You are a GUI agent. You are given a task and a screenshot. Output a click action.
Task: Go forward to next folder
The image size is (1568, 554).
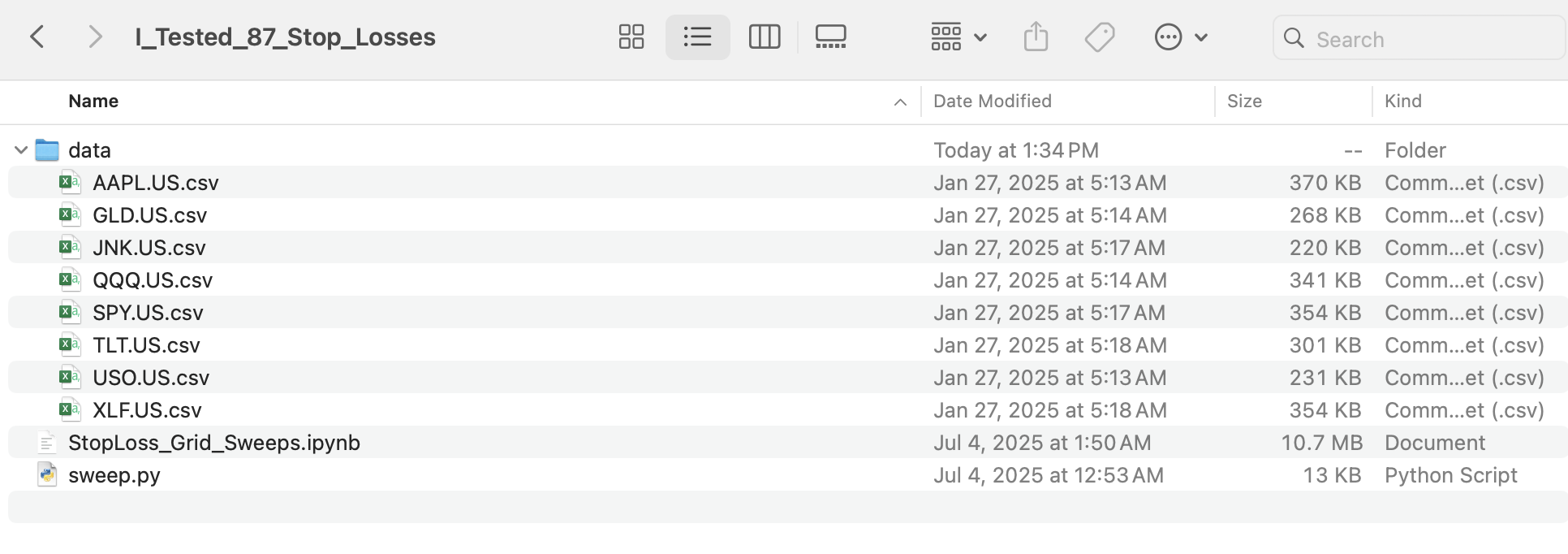(x=95, y=37)
